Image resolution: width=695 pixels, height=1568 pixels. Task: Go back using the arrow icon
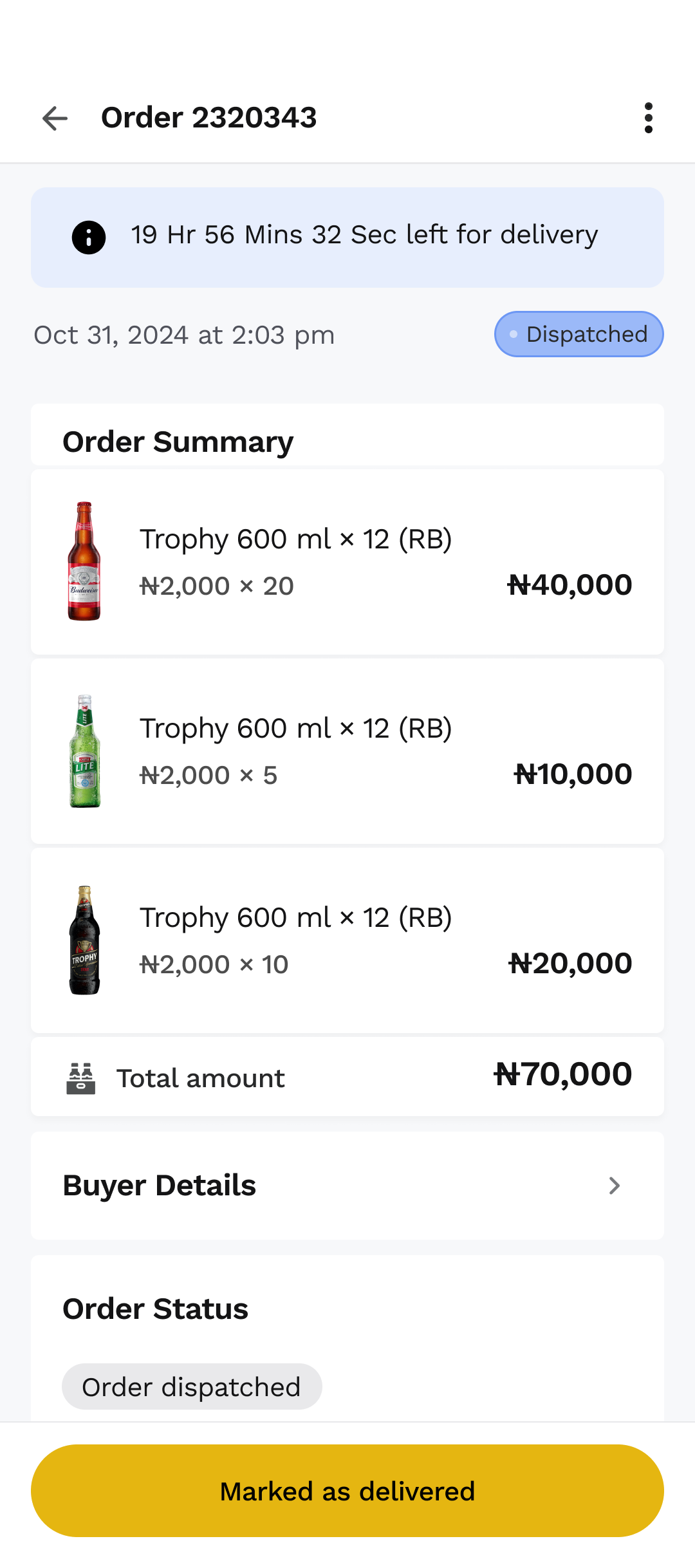55,118
